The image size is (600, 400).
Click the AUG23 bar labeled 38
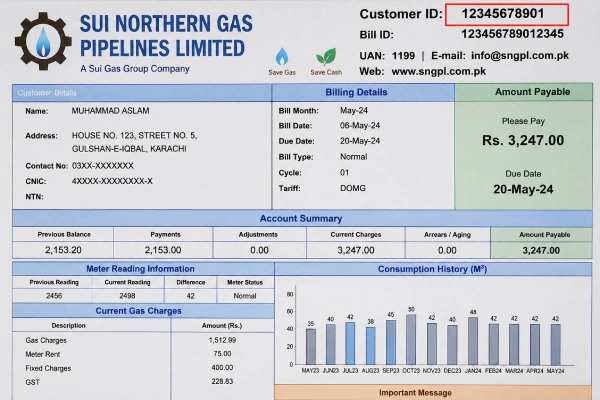(x=370, y=346)
